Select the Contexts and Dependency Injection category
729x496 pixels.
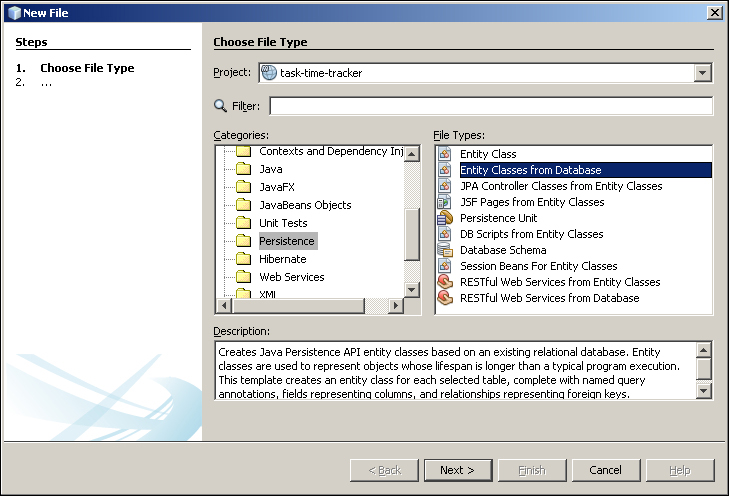point(331,151)
